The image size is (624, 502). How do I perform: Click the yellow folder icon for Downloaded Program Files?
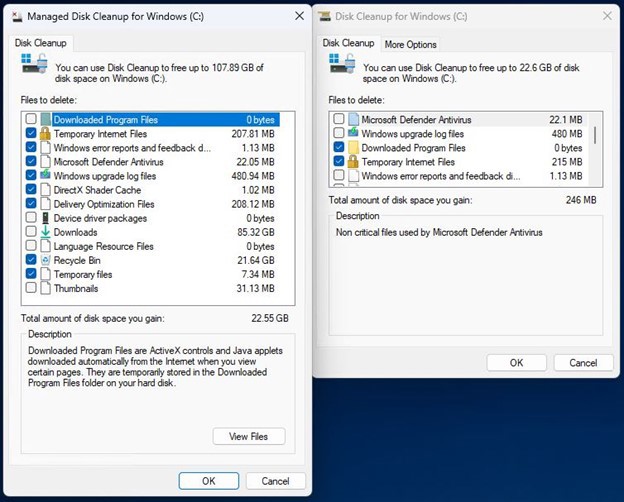click(x=352, y=148)
